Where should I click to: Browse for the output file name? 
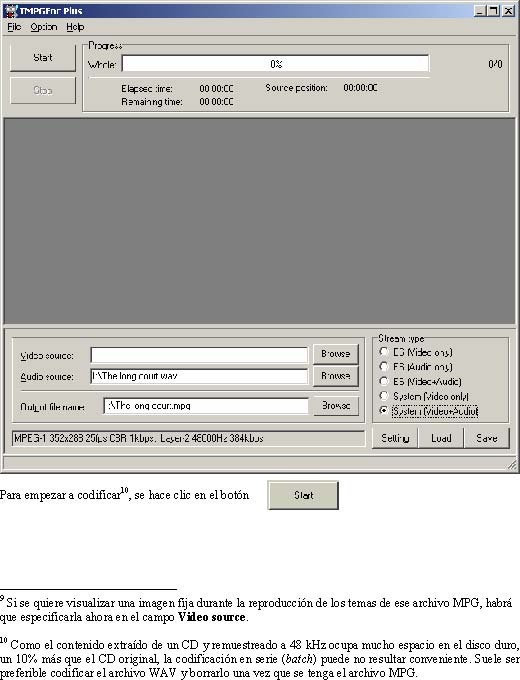pos(336,405)
